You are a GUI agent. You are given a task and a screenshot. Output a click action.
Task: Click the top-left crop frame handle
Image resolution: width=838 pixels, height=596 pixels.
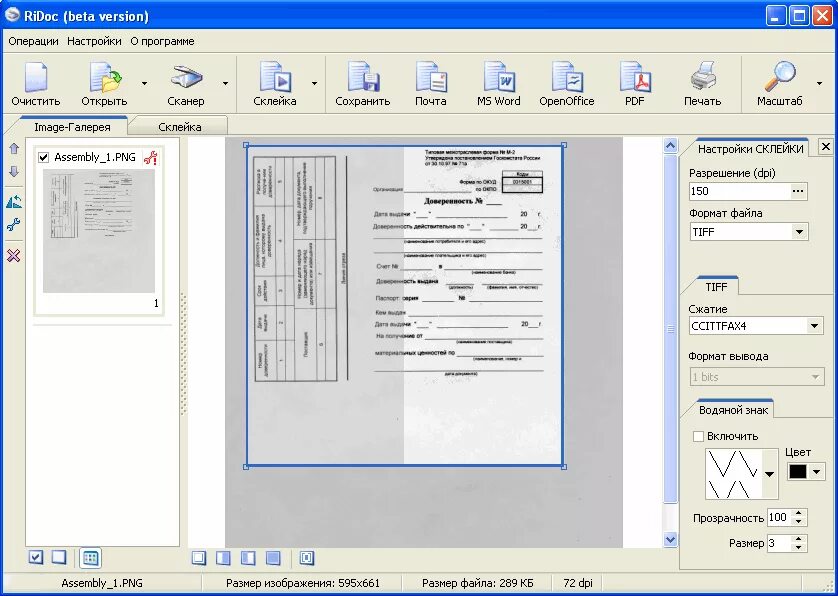(246, 145)
